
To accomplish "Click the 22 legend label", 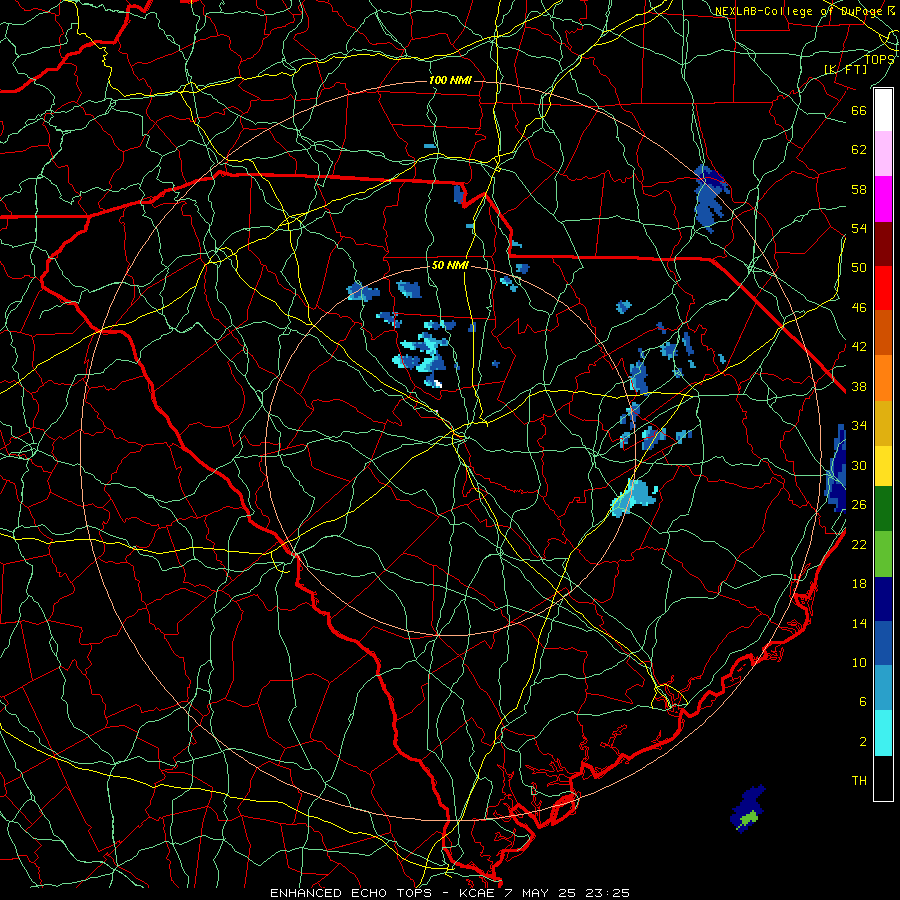I will click(859, 544).
